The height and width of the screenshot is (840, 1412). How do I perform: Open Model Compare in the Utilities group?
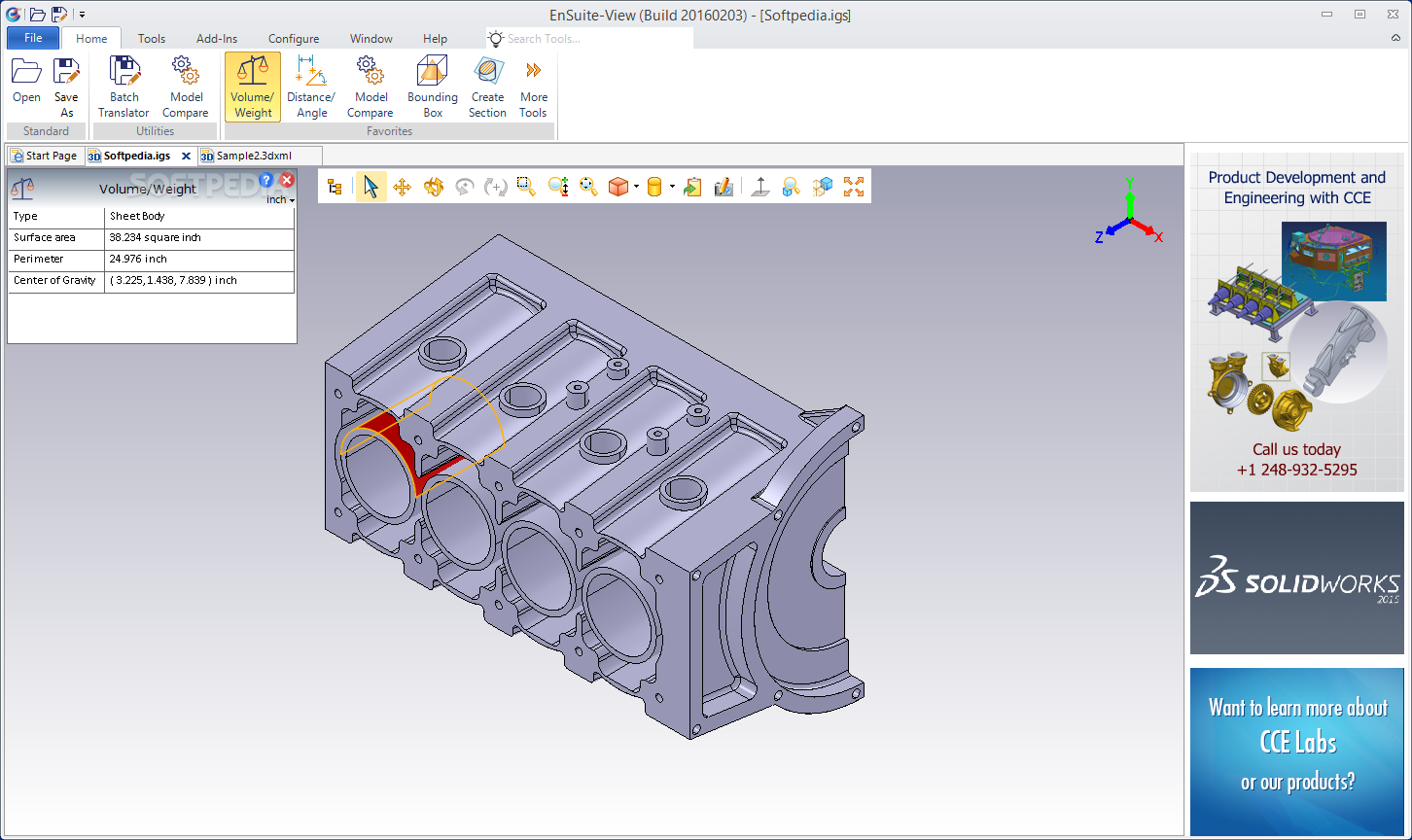[x=186, y=86]
